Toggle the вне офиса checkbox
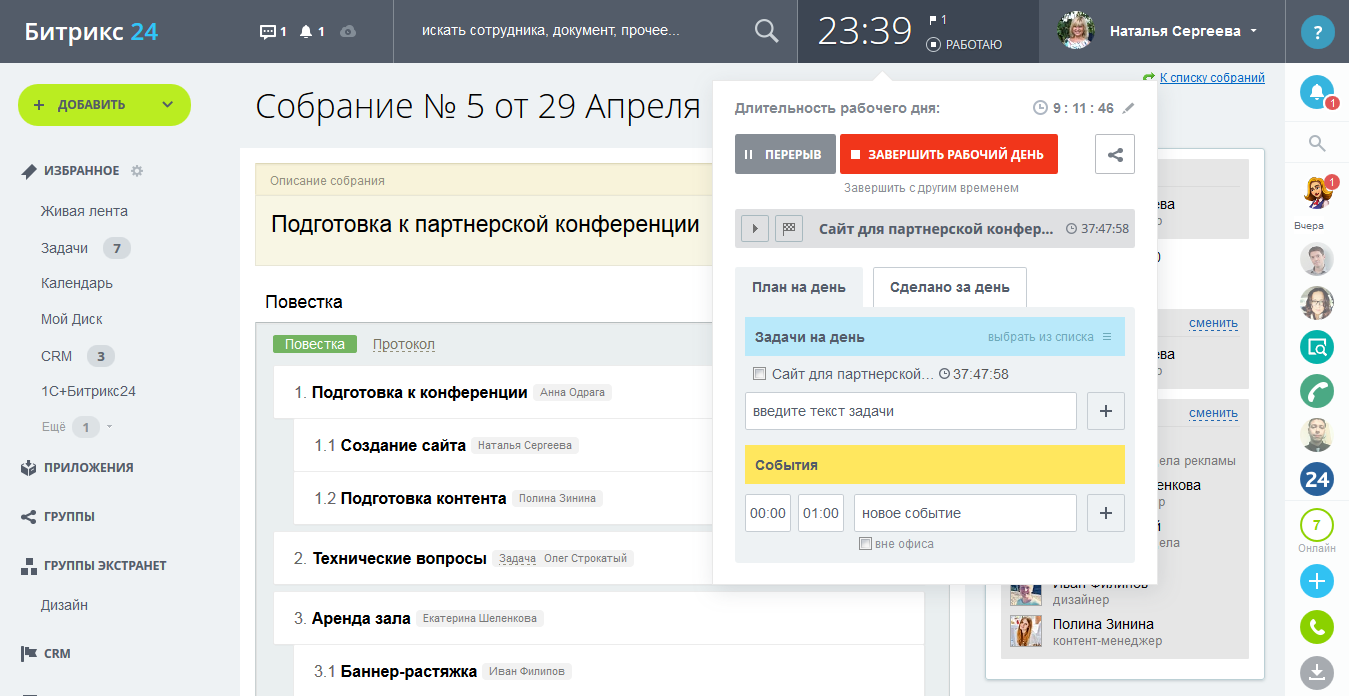Image resolution: width=1349 pixels, height=696 pixels. tap(866, 544)
